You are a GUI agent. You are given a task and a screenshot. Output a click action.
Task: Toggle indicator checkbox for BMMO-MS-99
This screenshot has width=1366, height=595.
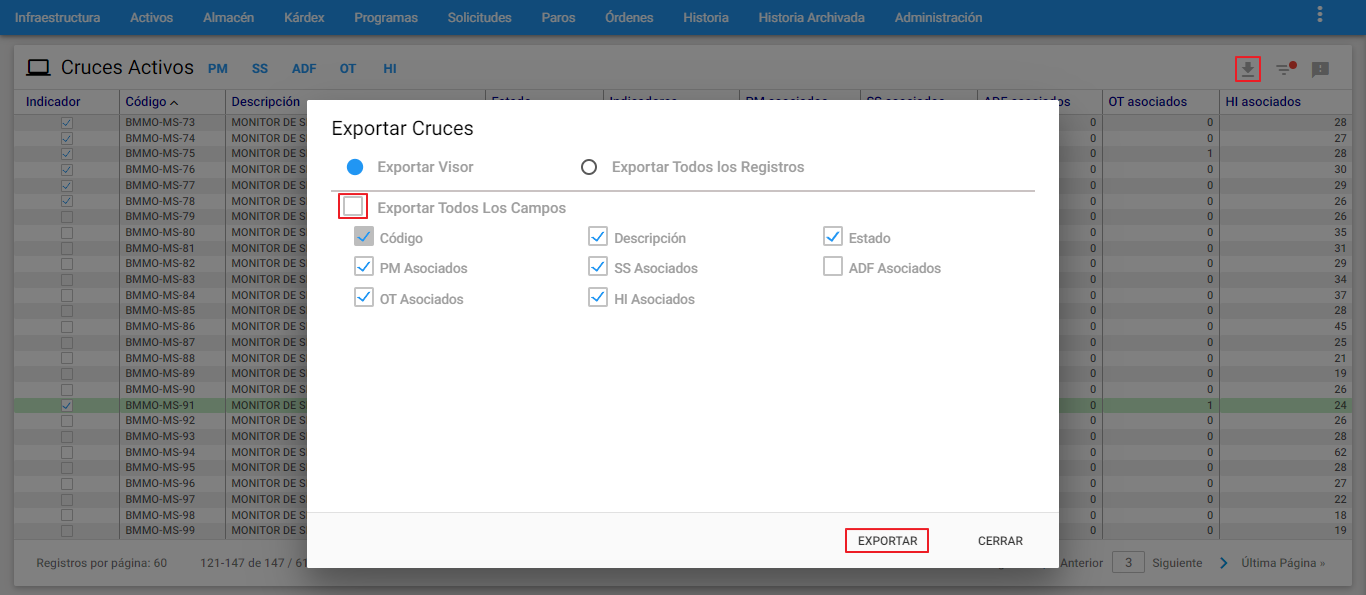click(x=67, y=531)
